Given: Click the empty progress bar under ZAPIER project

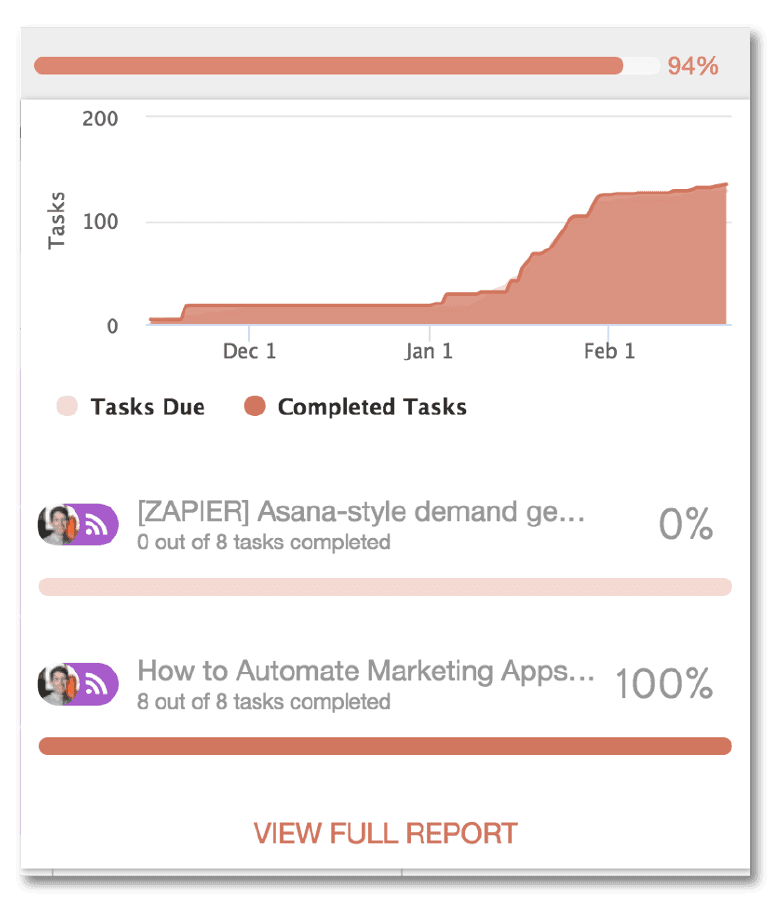Looking at the screenshot, I should click(x=385, y=587).
